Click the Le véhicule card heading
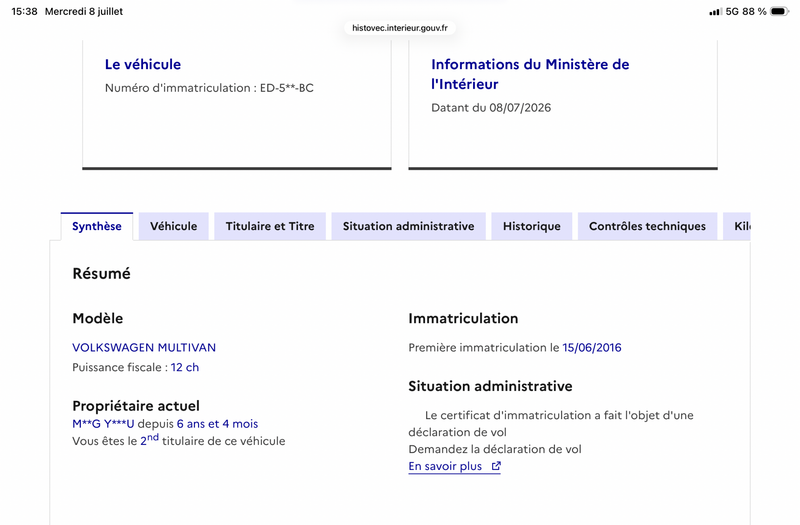Viewport: 800px width, 525px height. tap(143, 64)
